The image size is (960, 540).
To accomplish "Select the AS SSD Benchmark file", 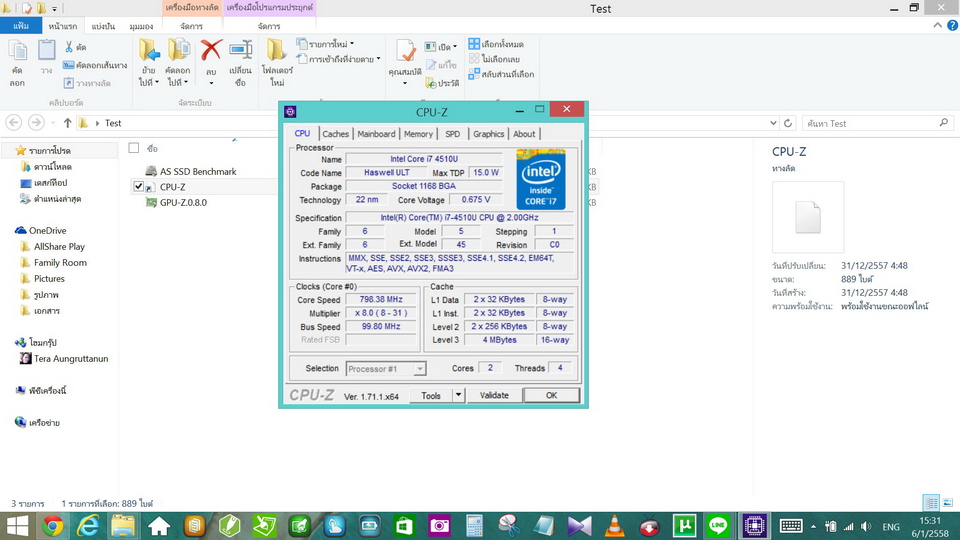I will 191,171.
